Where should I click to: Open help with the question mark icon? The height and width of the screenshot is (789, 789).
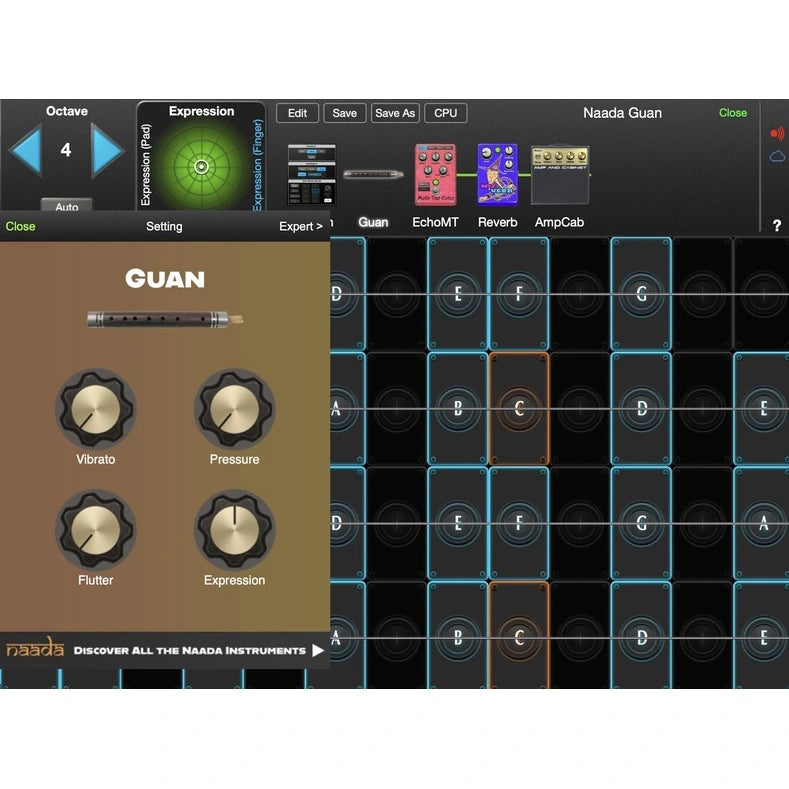tap(777, 225)
